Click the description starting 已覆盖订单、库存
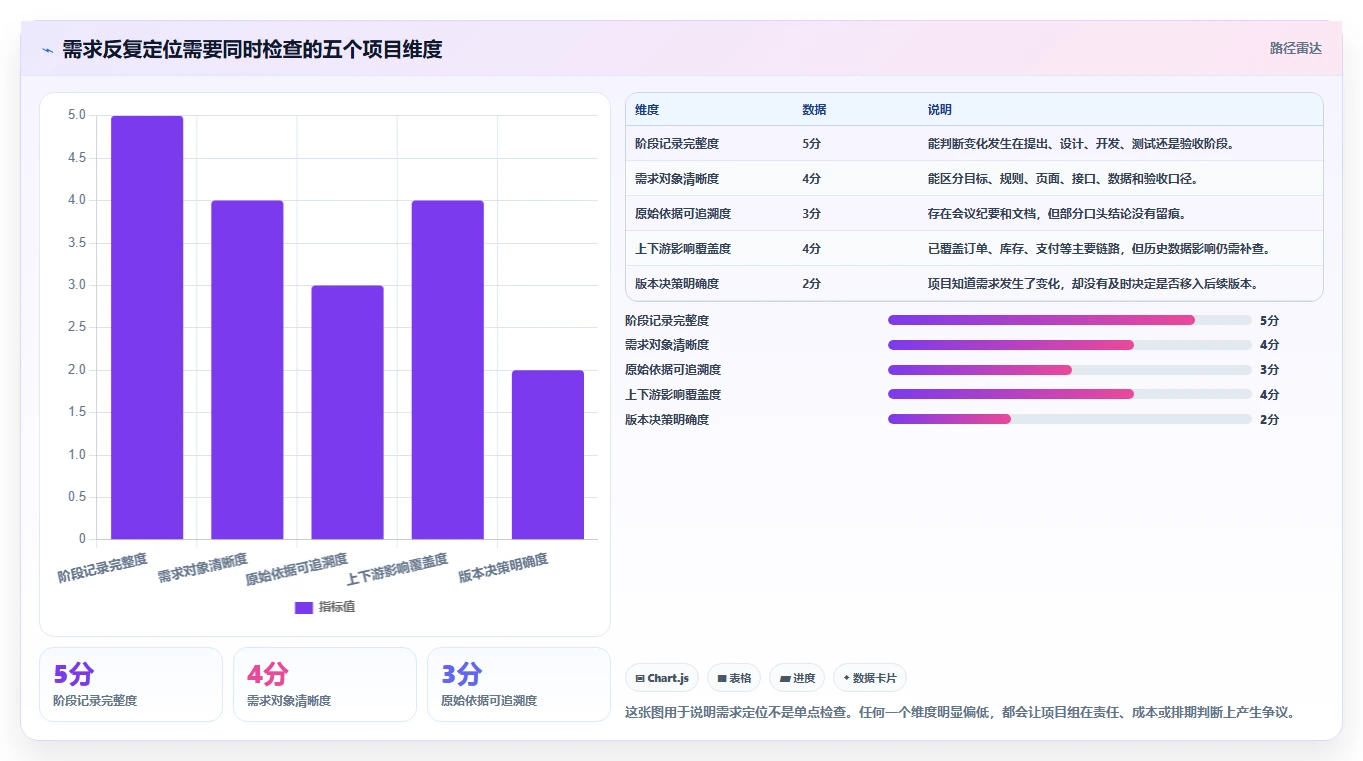The height and width of the screenshot is (761, 1363). [x=1099, y=249]
